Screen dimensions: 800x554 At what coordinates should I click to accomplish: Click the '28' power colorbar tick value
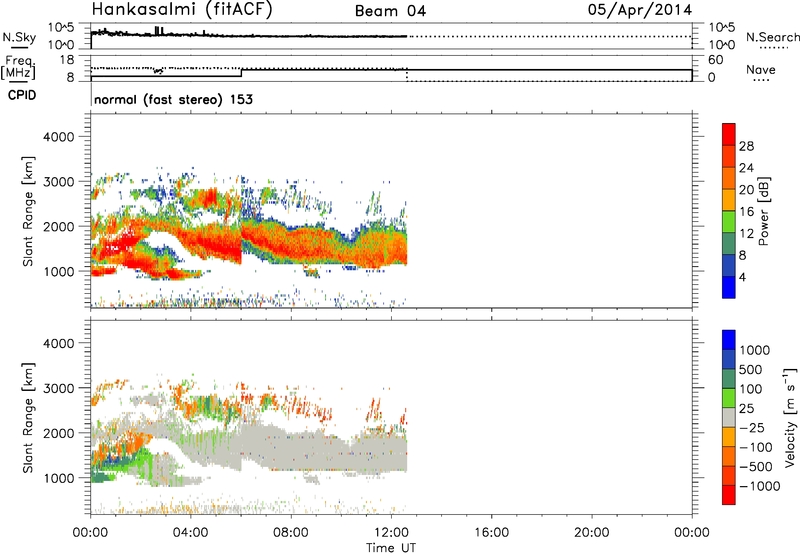tap(746, 146)
